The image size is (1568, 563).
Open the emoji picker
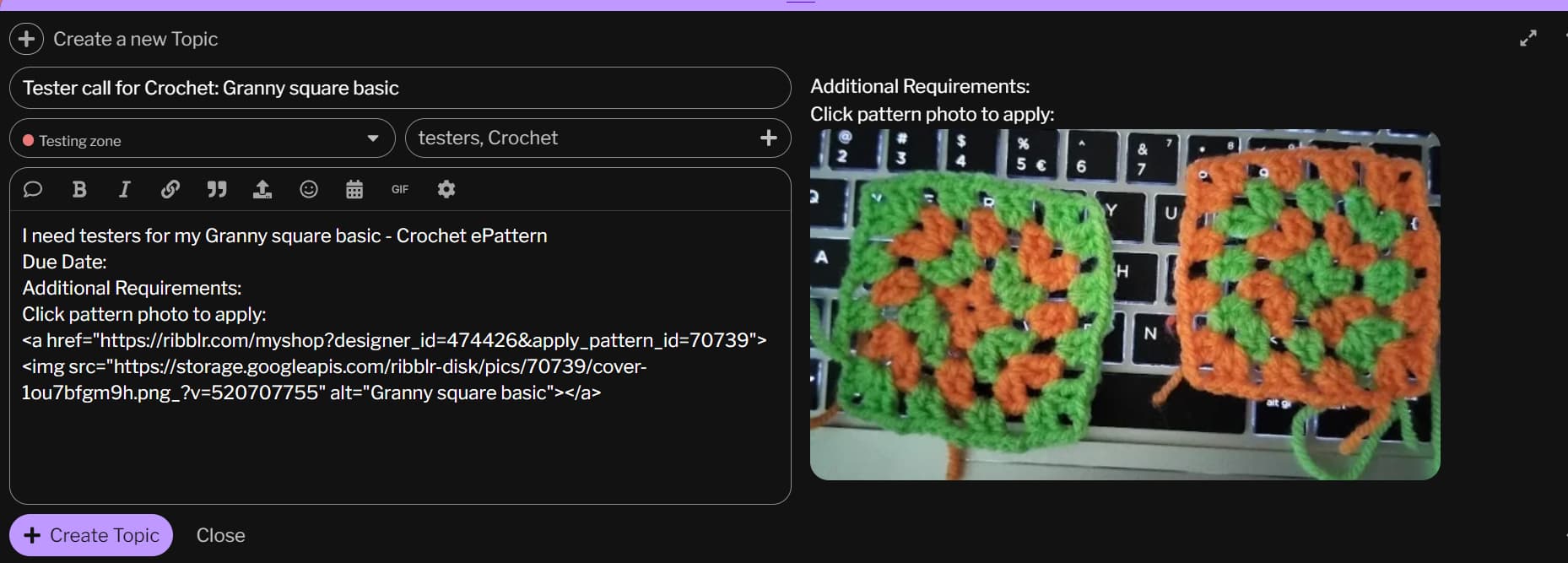[309, 189]
